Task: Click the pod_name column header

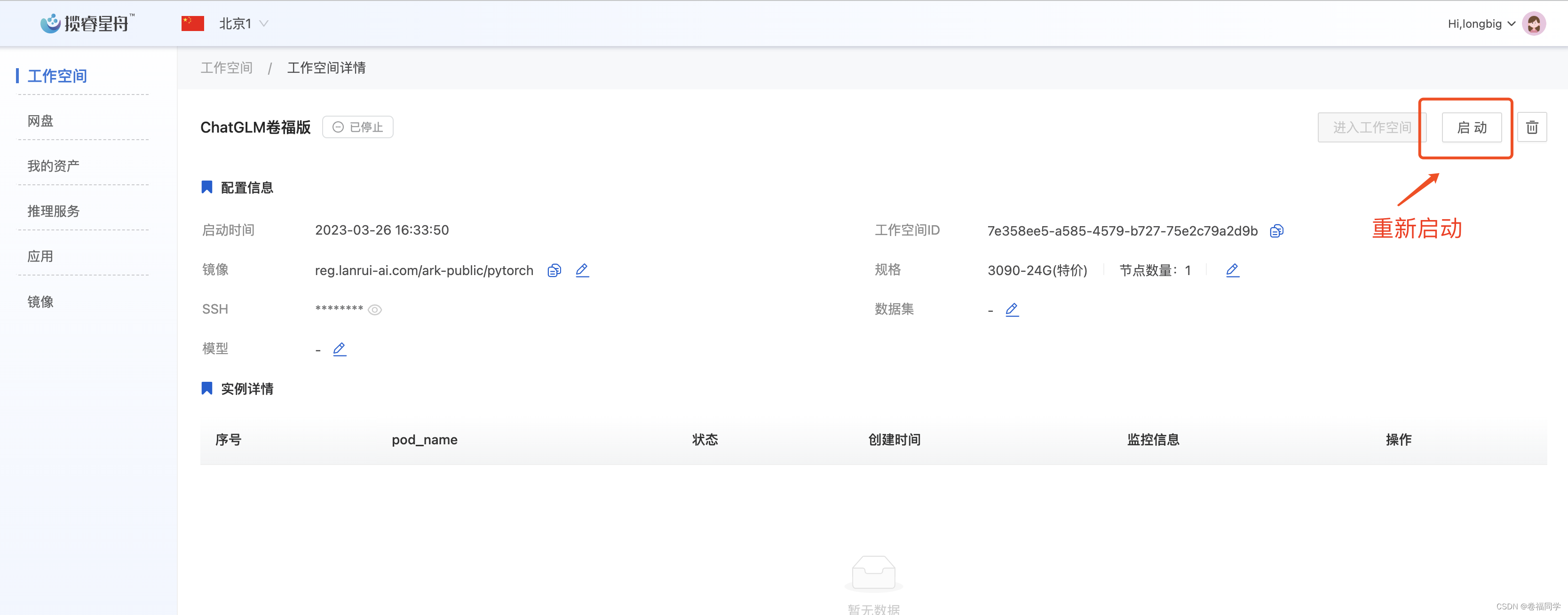Action: pos(424,440)
